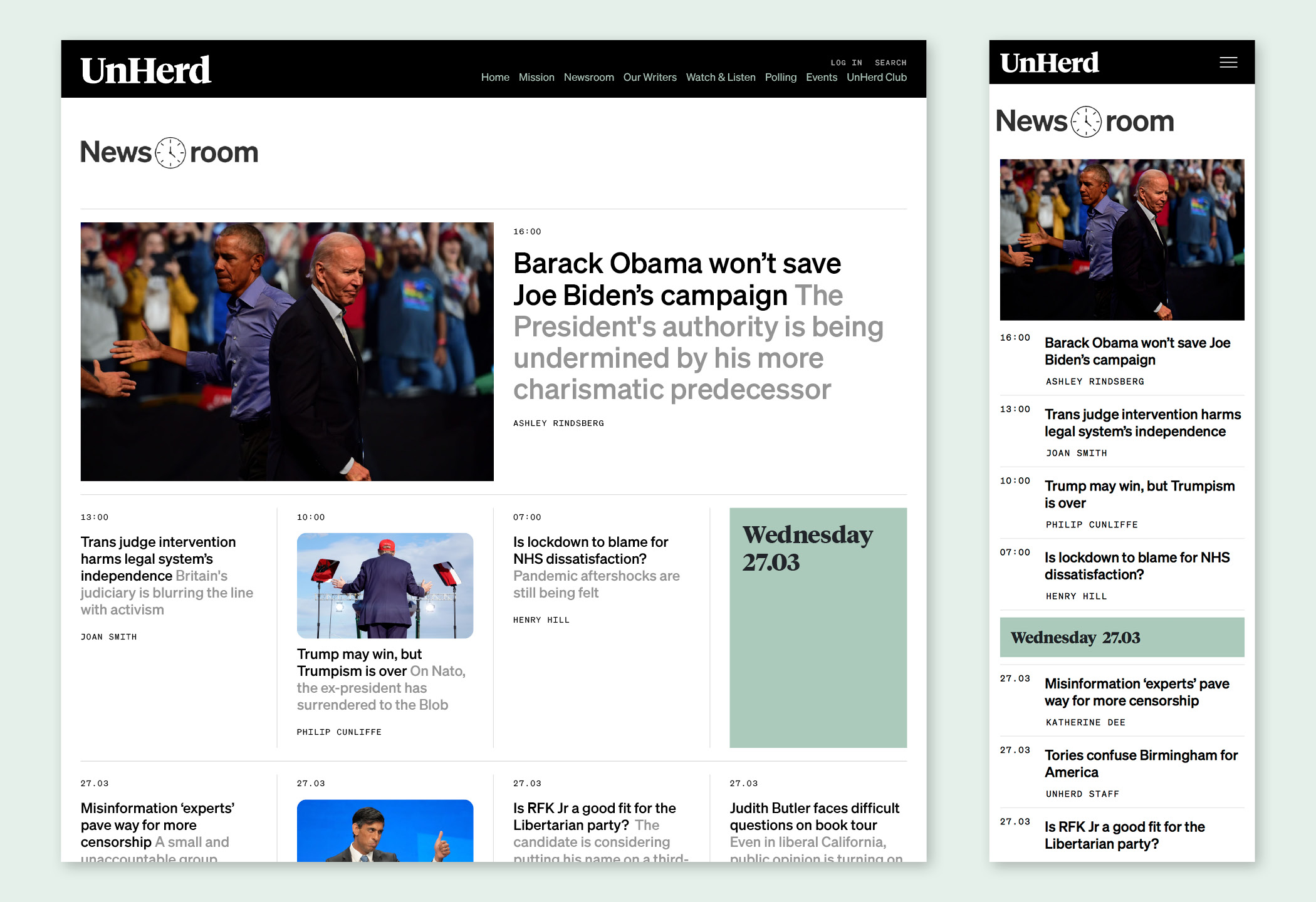Open the Polling menu item

click(x=780, y=77)
